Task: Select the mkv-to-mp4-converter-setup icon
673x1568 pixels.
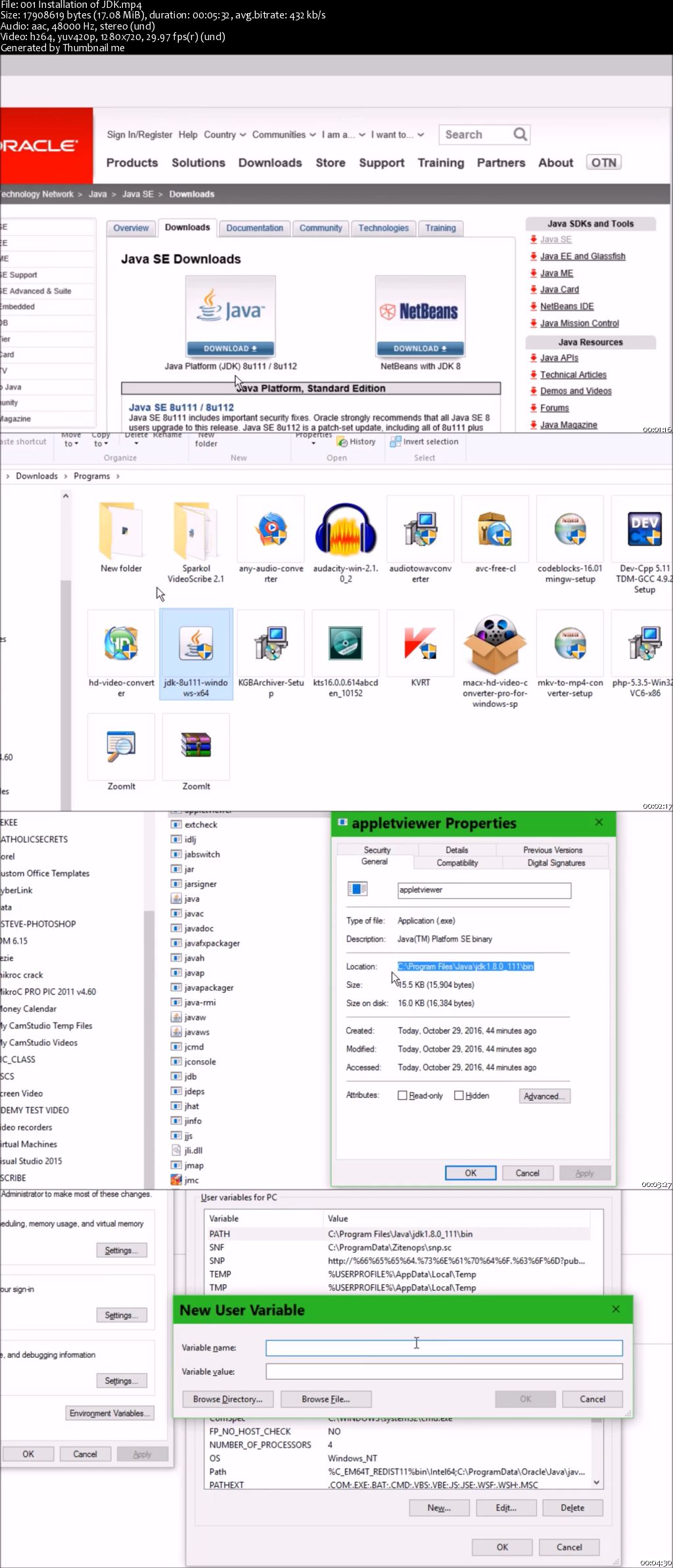Action: pyautogui.click(x=570, y=644)
